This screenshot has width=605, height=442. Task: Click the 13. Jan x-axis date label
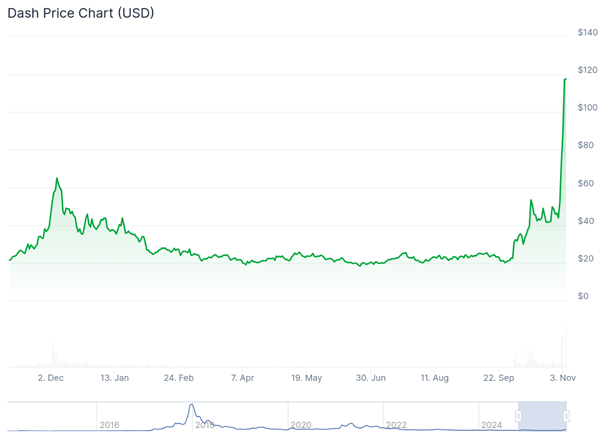(x=115, y=378)
